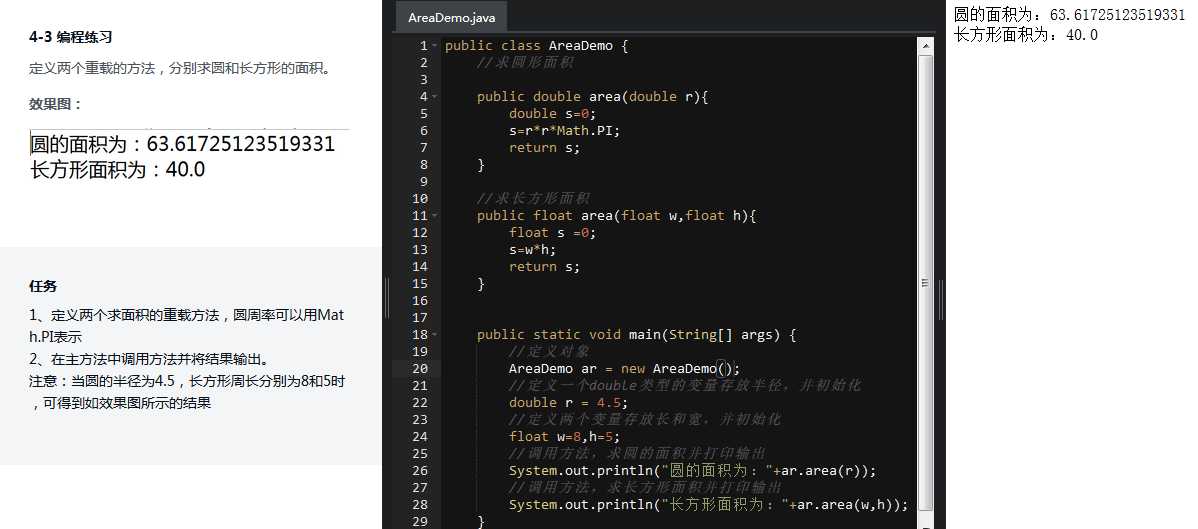Click "return s;" on line 7

545,148
